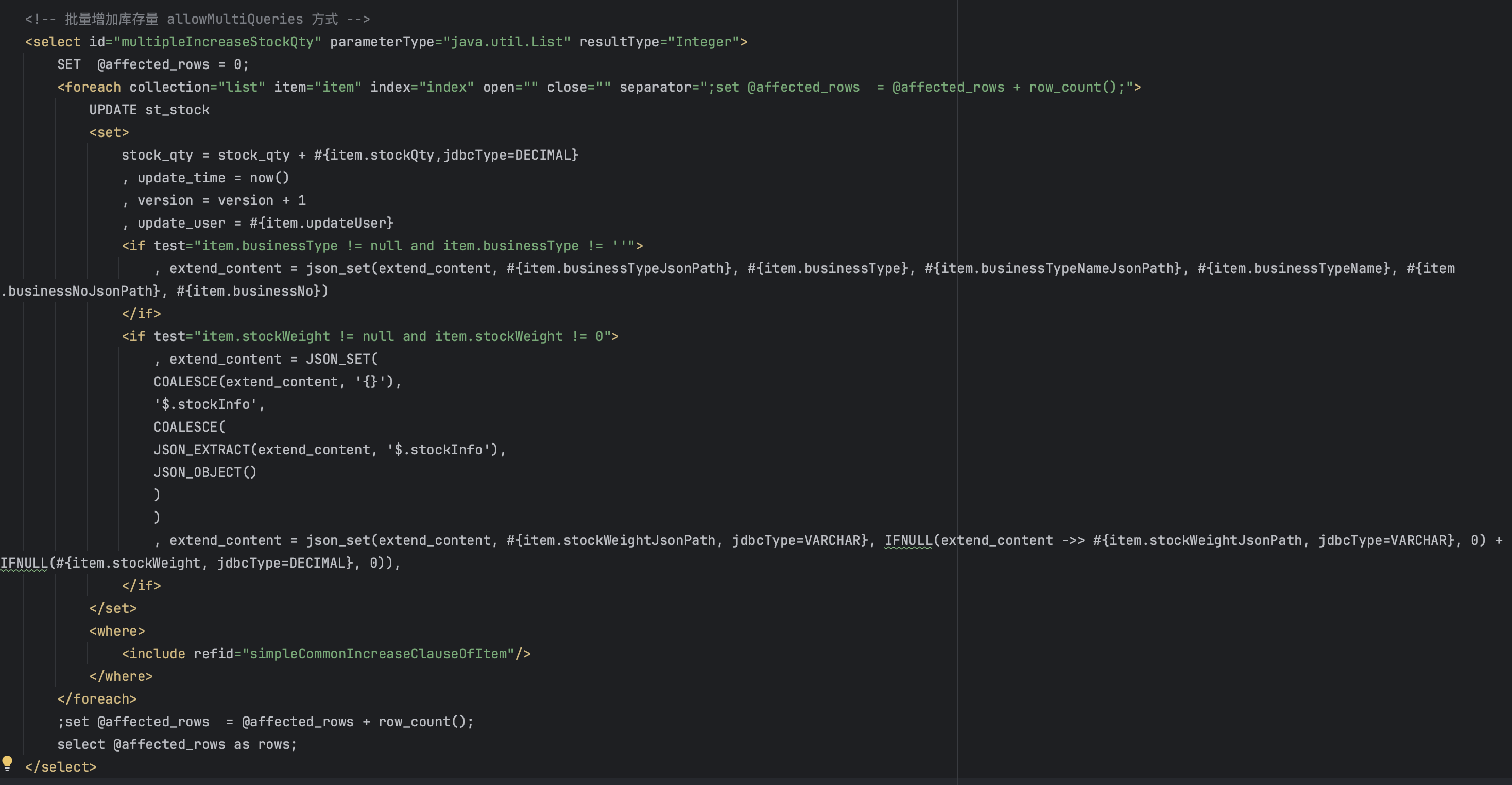Image resolution: width=1512 pixels, height=785 pixels.
Task: Click the if test for item.stockWeight
Action: click(370, 336)
